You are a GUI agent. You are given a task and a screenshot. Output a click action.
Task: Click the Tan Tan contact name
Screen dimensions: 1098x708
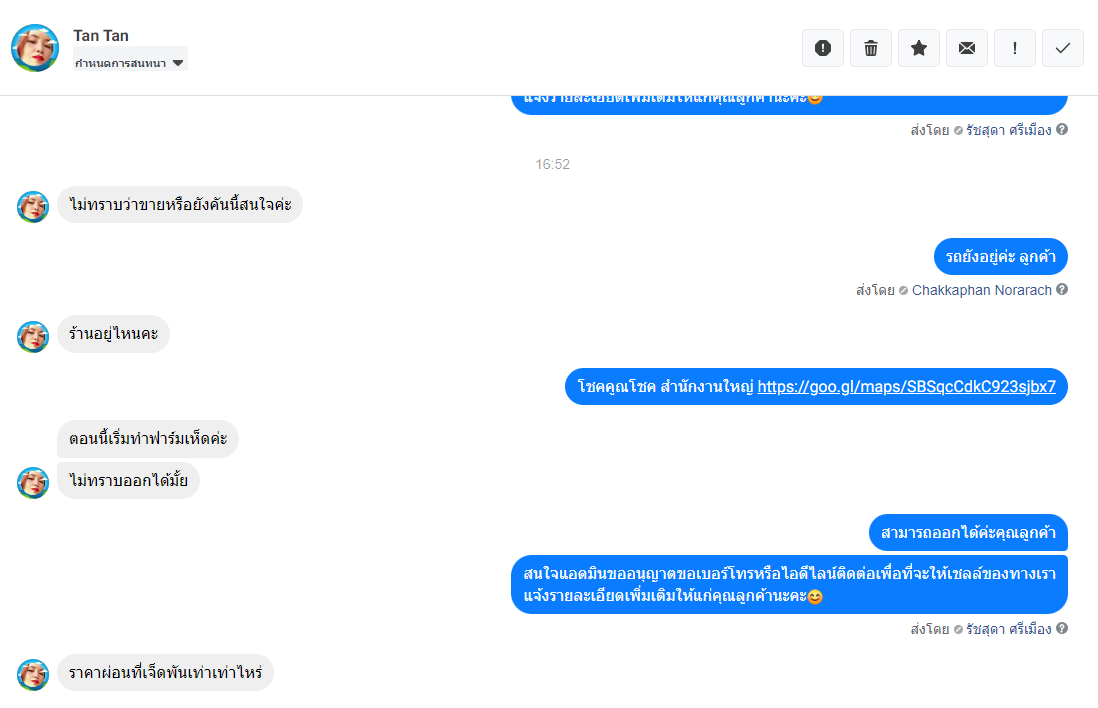pos(101,36)
